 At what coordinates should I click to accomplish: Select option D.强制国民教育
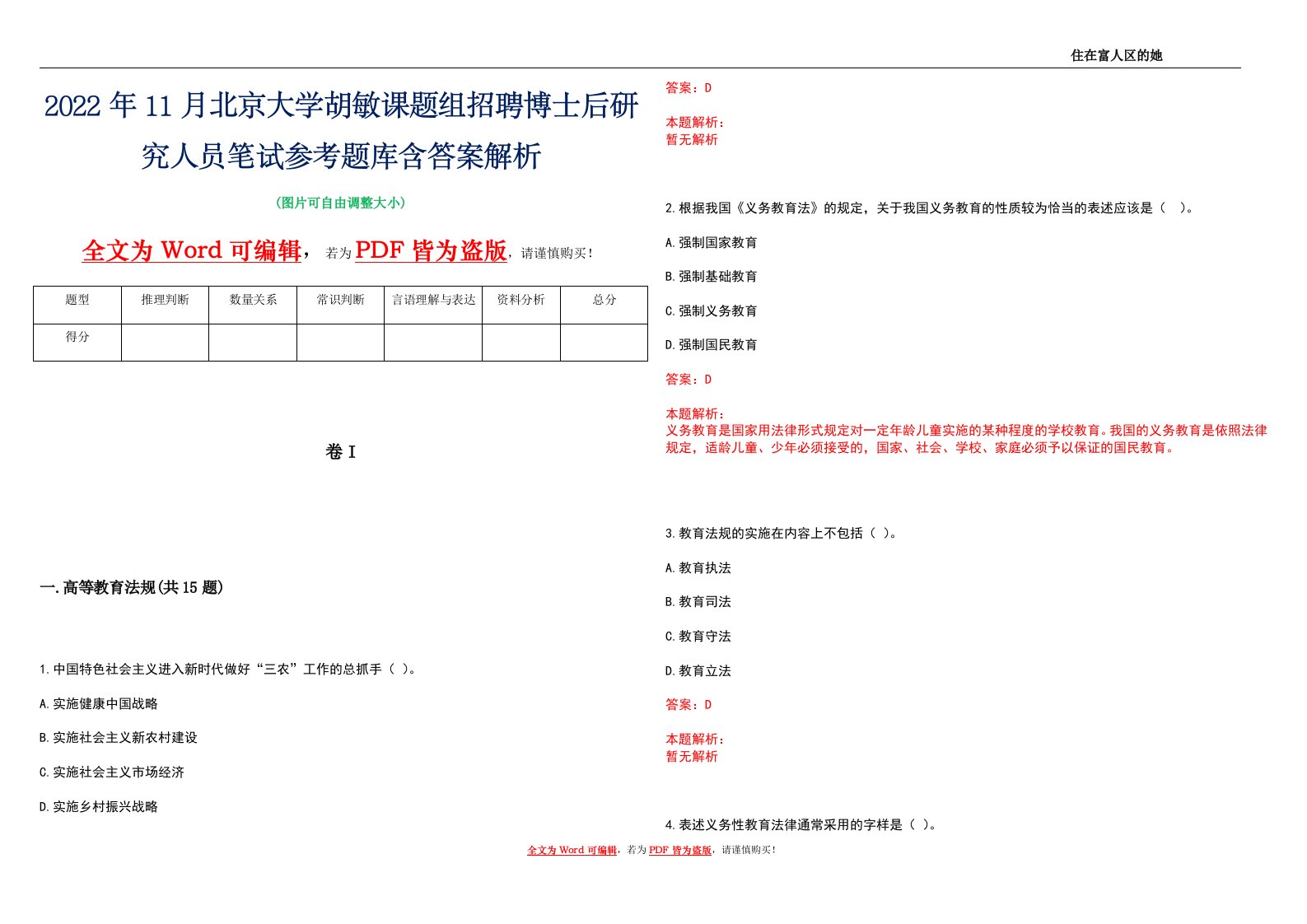[712, 345]
